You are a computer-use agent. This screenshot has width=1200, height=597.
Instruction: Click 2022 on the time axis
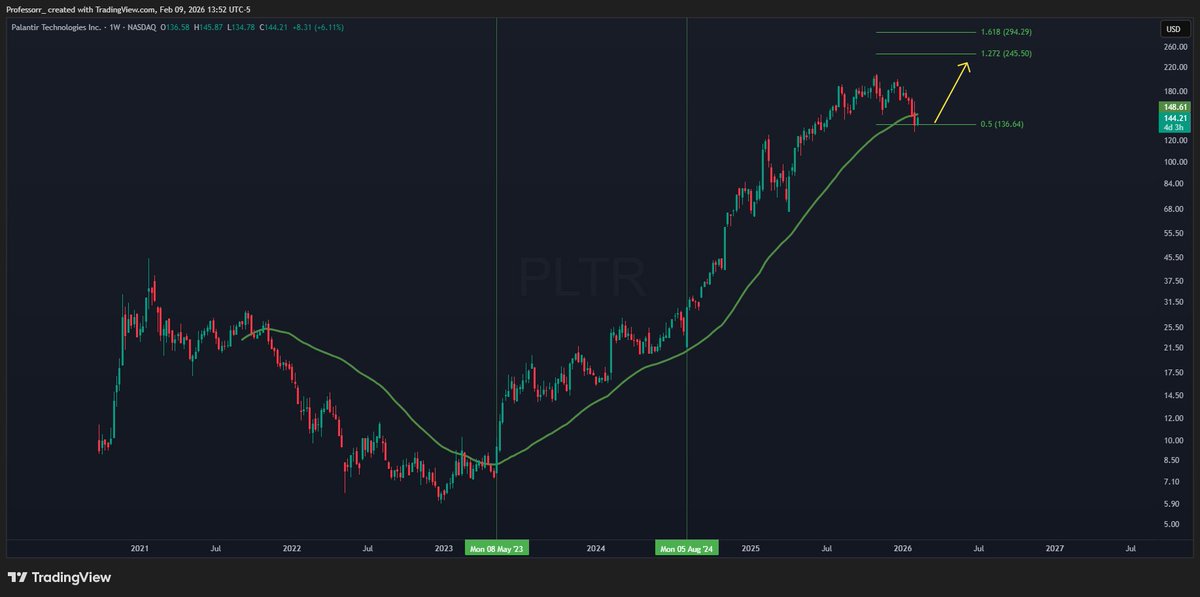pyautogui.click(x=292, y=549)
